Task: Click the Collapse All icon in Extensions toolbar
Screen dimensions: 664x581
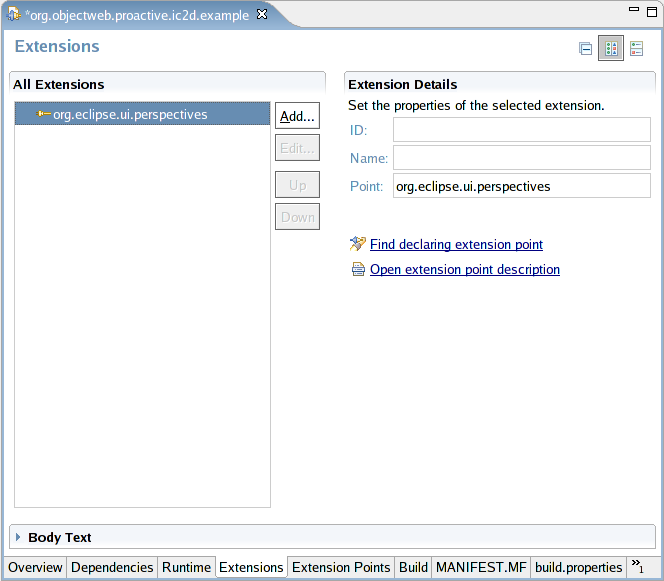Action: [x=586, y=48]
